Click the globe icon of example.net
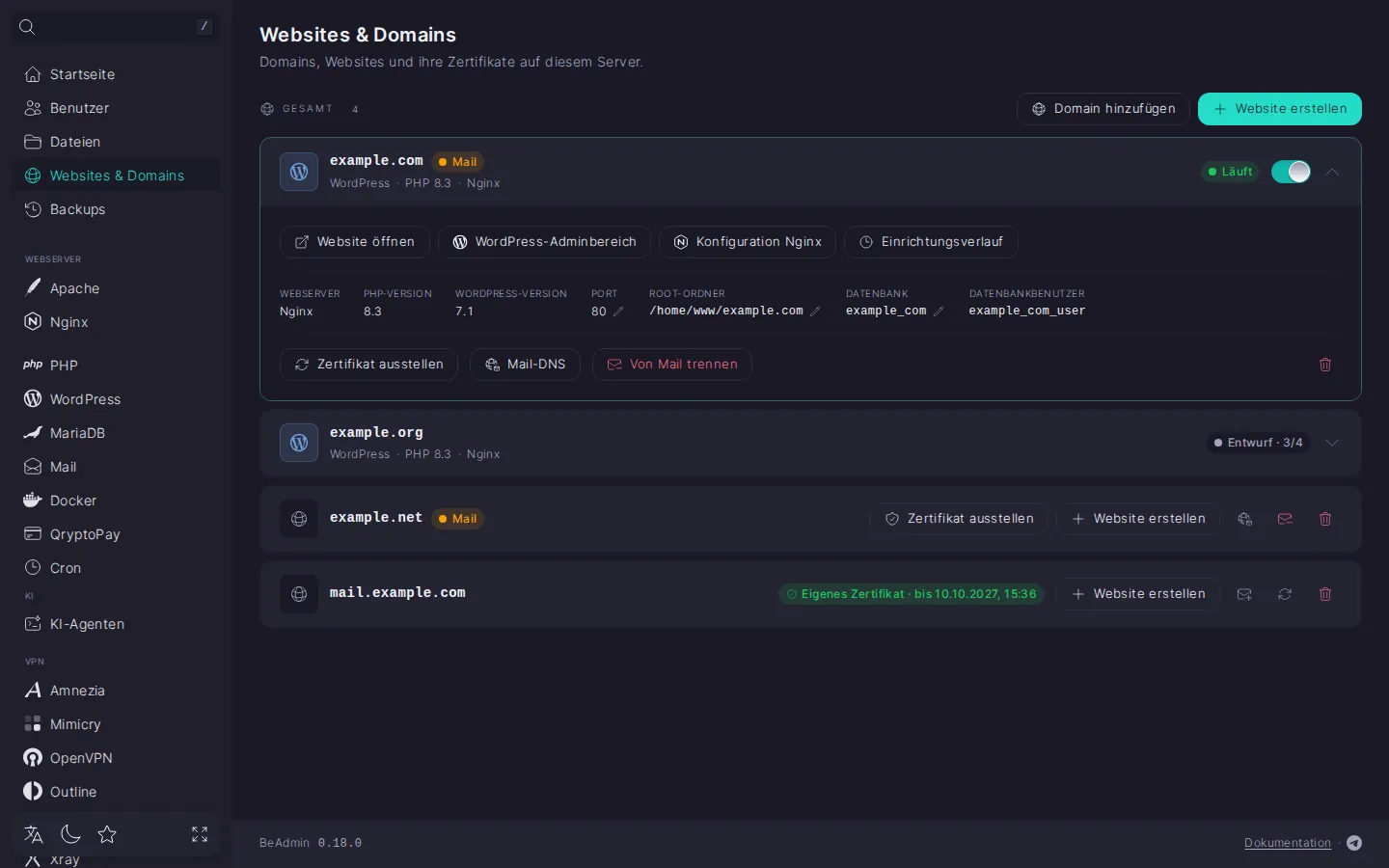The image size is (1389, 868). pyautogui.click(x=299, y=519)
